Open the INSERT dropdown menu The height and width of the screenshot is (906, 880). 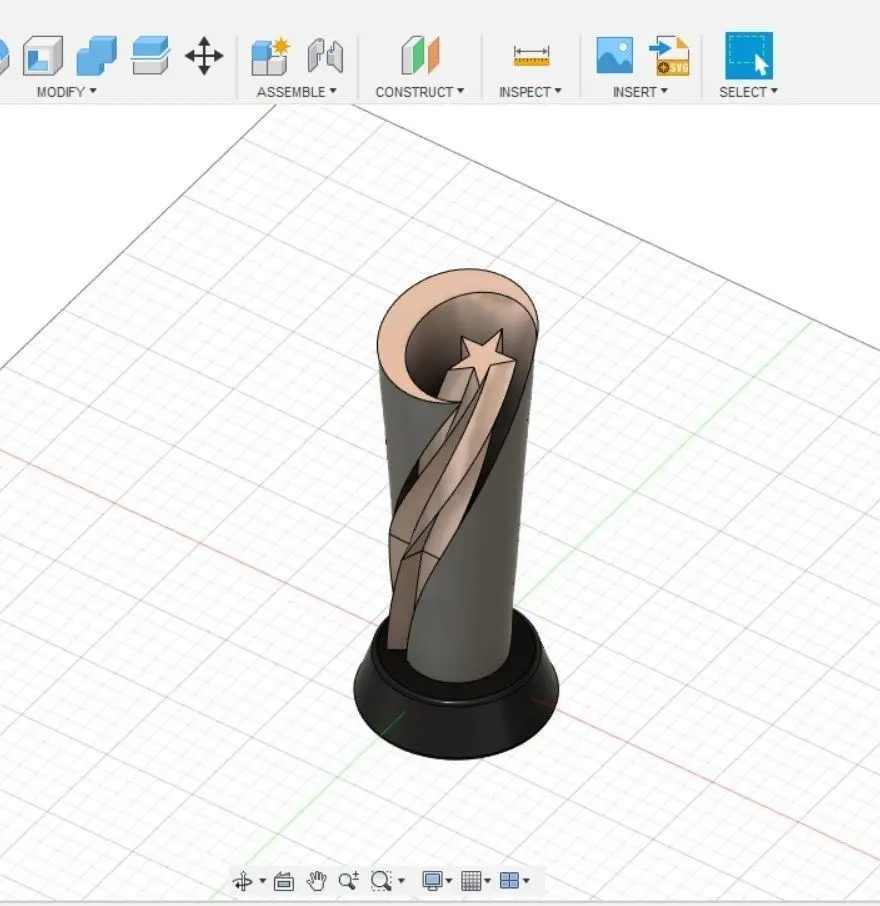[x=640, y=92]
